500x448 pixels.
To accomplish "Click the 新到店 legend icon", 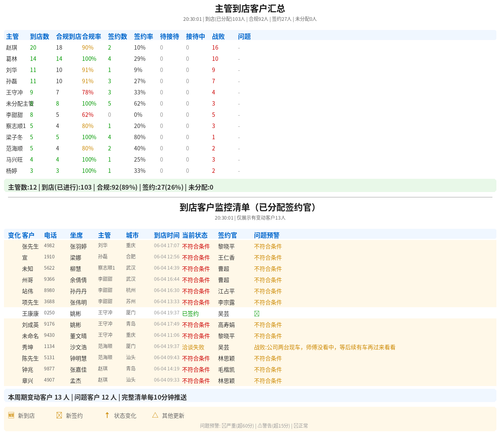I will [x=11, y=415].
